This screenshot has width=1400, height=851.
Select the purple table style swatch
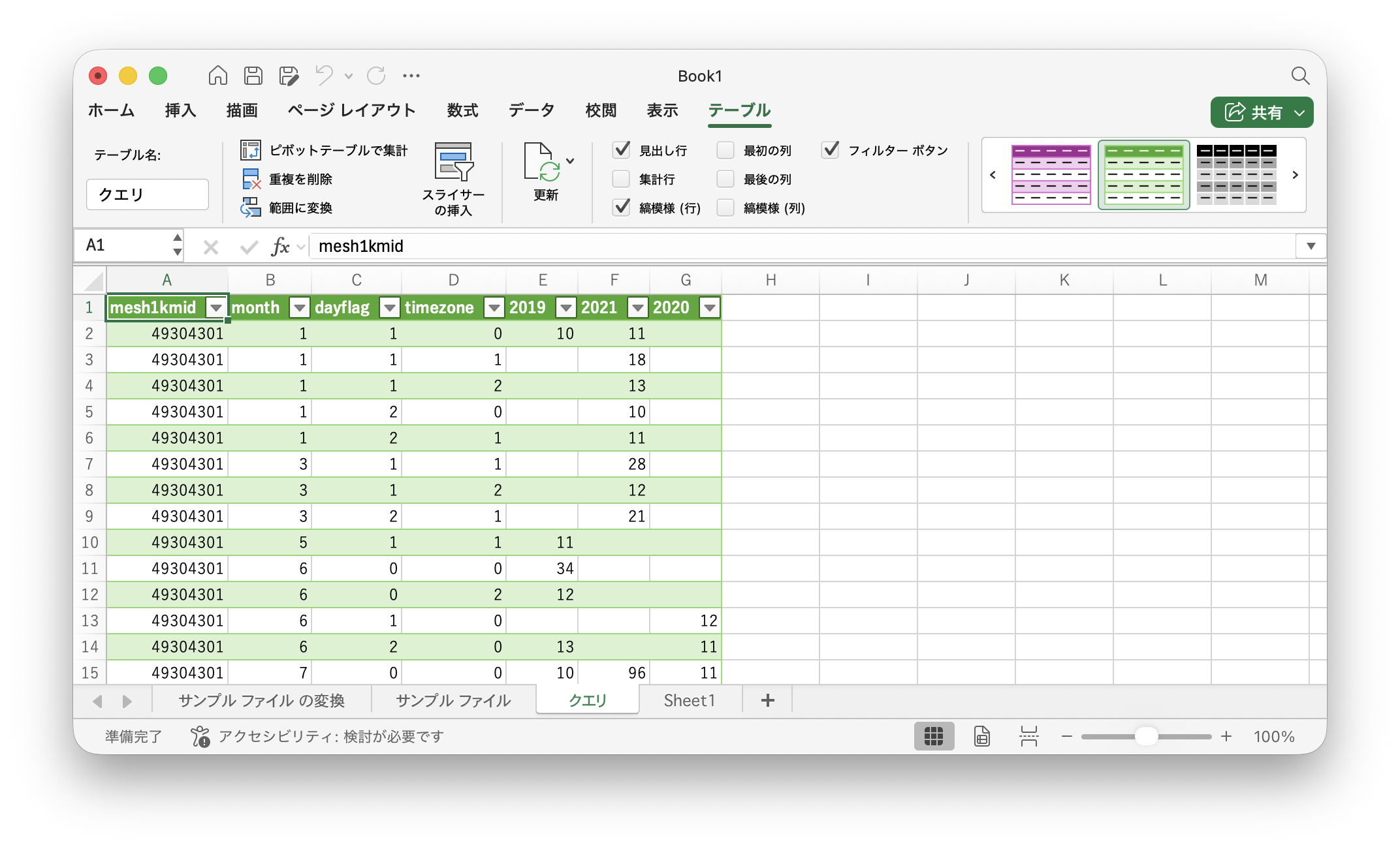tap(1051, 174)
